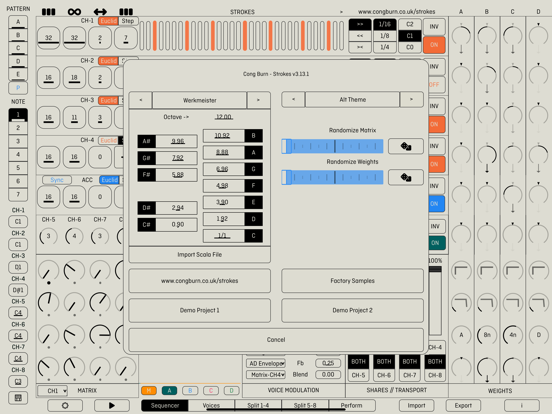Switch to the Sequencer tab
This screenshot has width=552, height=414.
click(x=165, y=406)
